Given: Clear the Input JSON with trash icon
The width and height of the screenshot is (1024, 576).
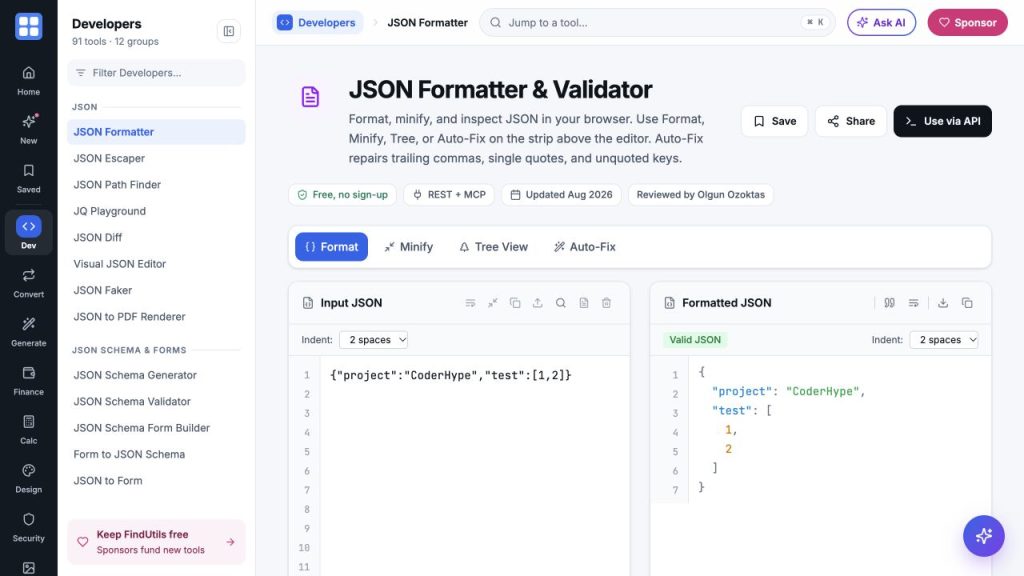Looking at the screenshot, I should pos(607,303).
